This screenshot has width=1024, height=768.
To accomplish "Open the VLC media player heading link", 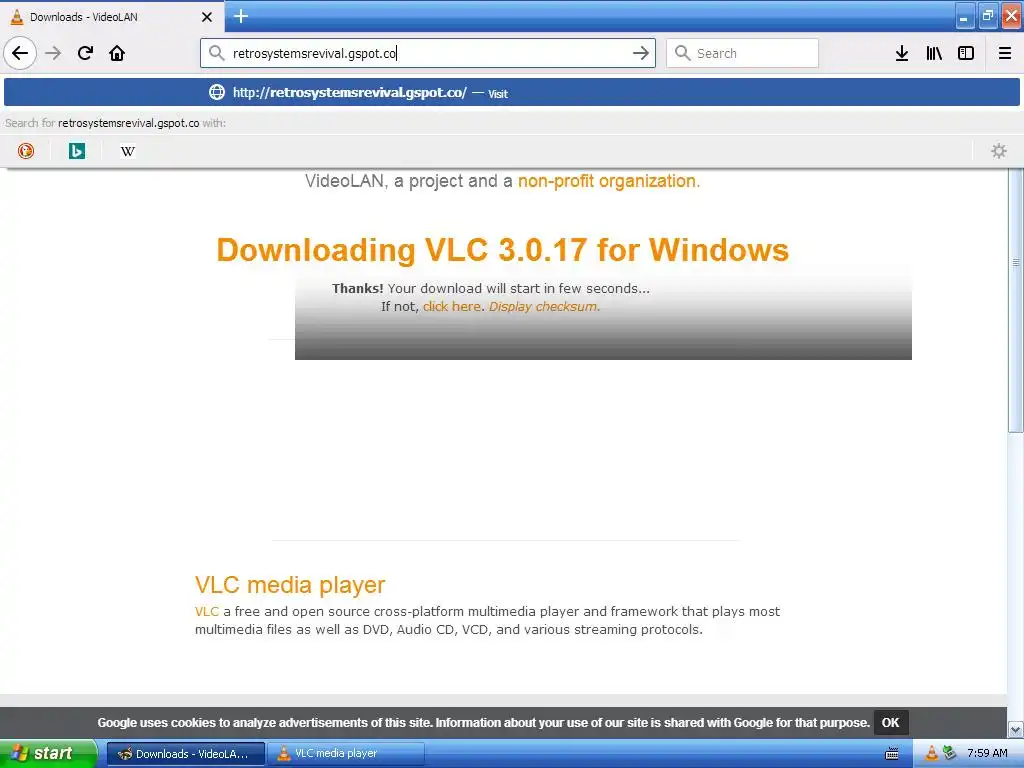I will (x=290, y=584).
